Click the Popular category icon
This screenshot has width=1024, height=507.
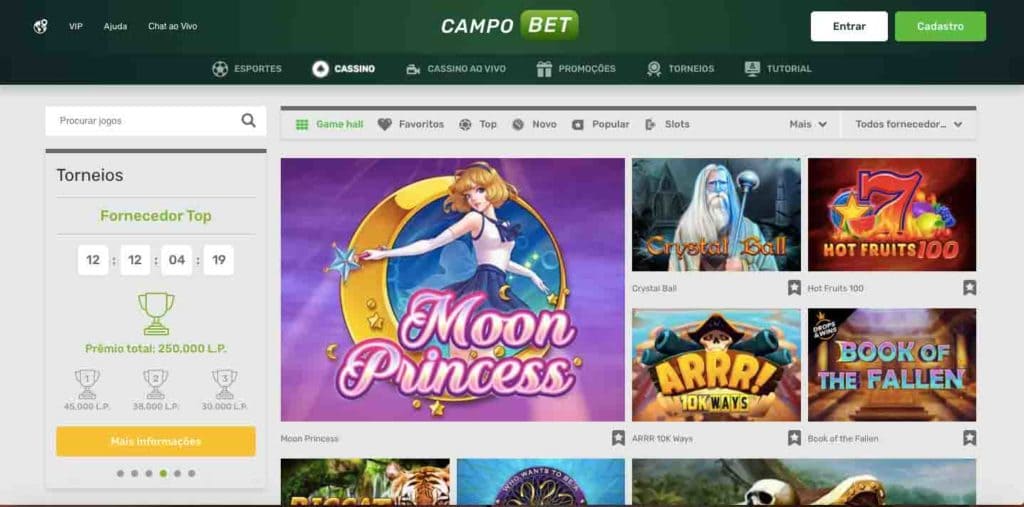pos(577,124)
